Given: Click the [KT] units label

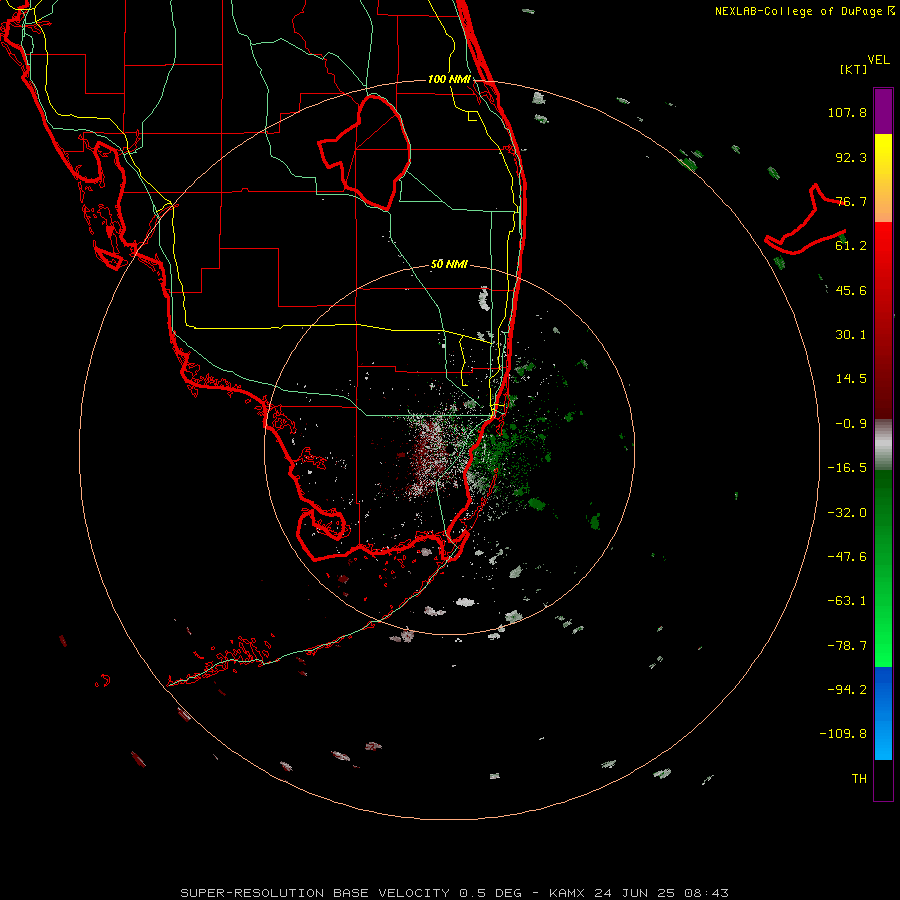Looking at the screenshot, I should (x=854, y=69).
